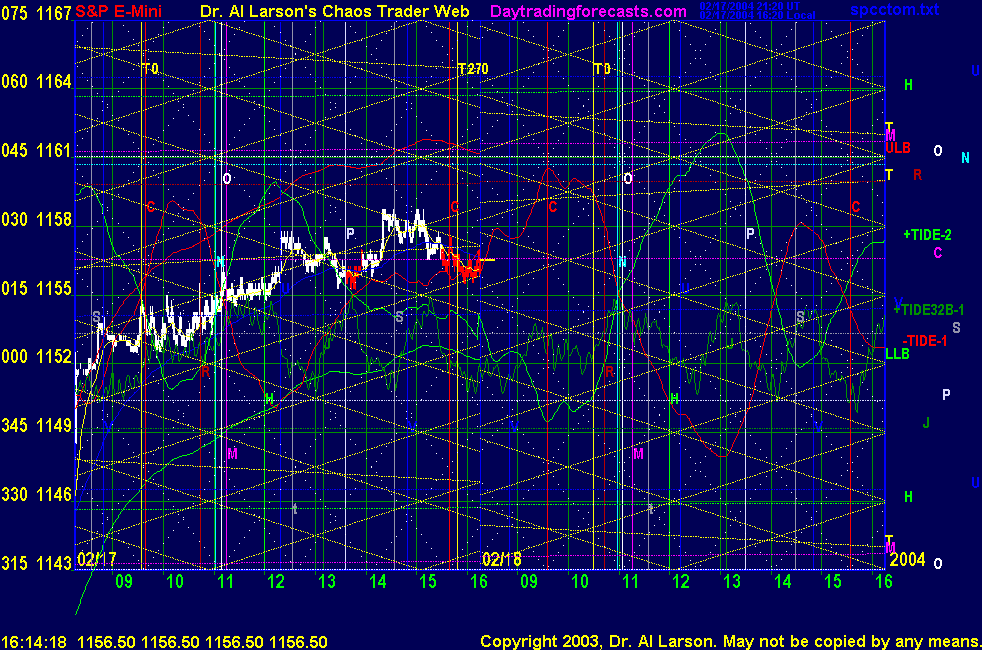Click the cyan N marker right of the chart
Image resolution: width=982 pixels, height=650 pixels.
(965, 158)
